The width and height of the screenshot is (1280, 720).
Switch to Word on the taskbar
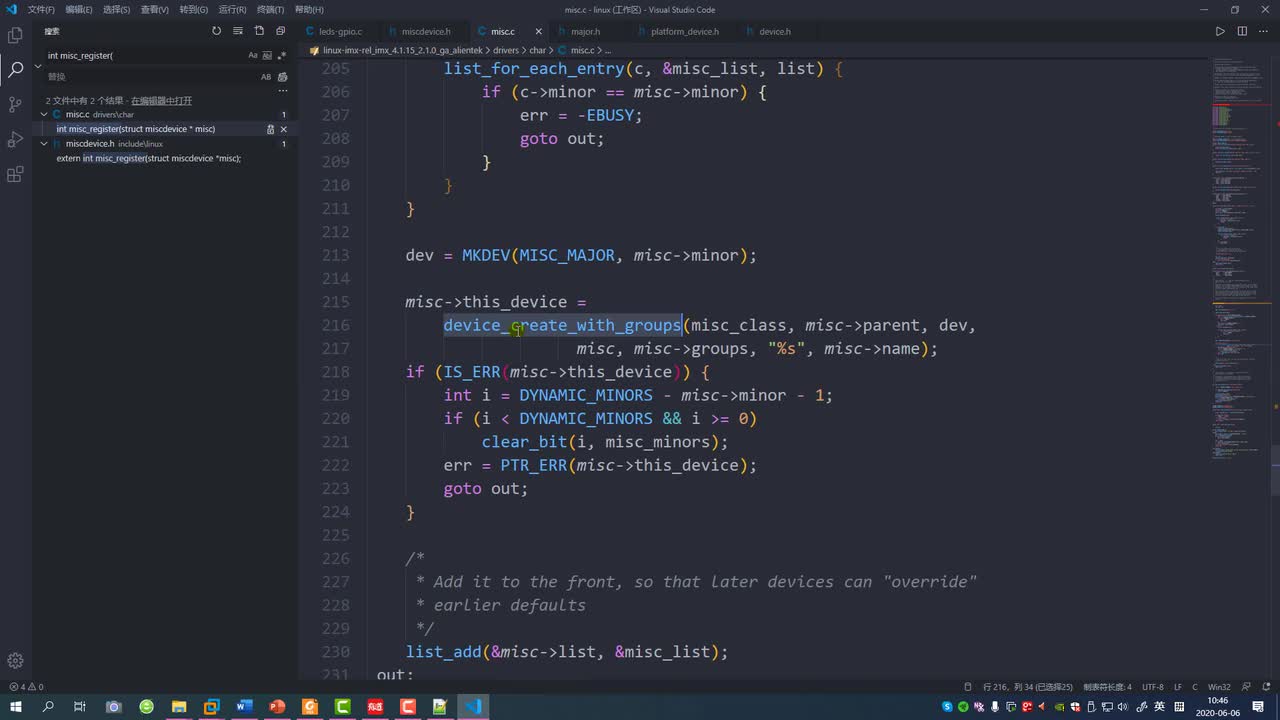[x=245, y=707]
